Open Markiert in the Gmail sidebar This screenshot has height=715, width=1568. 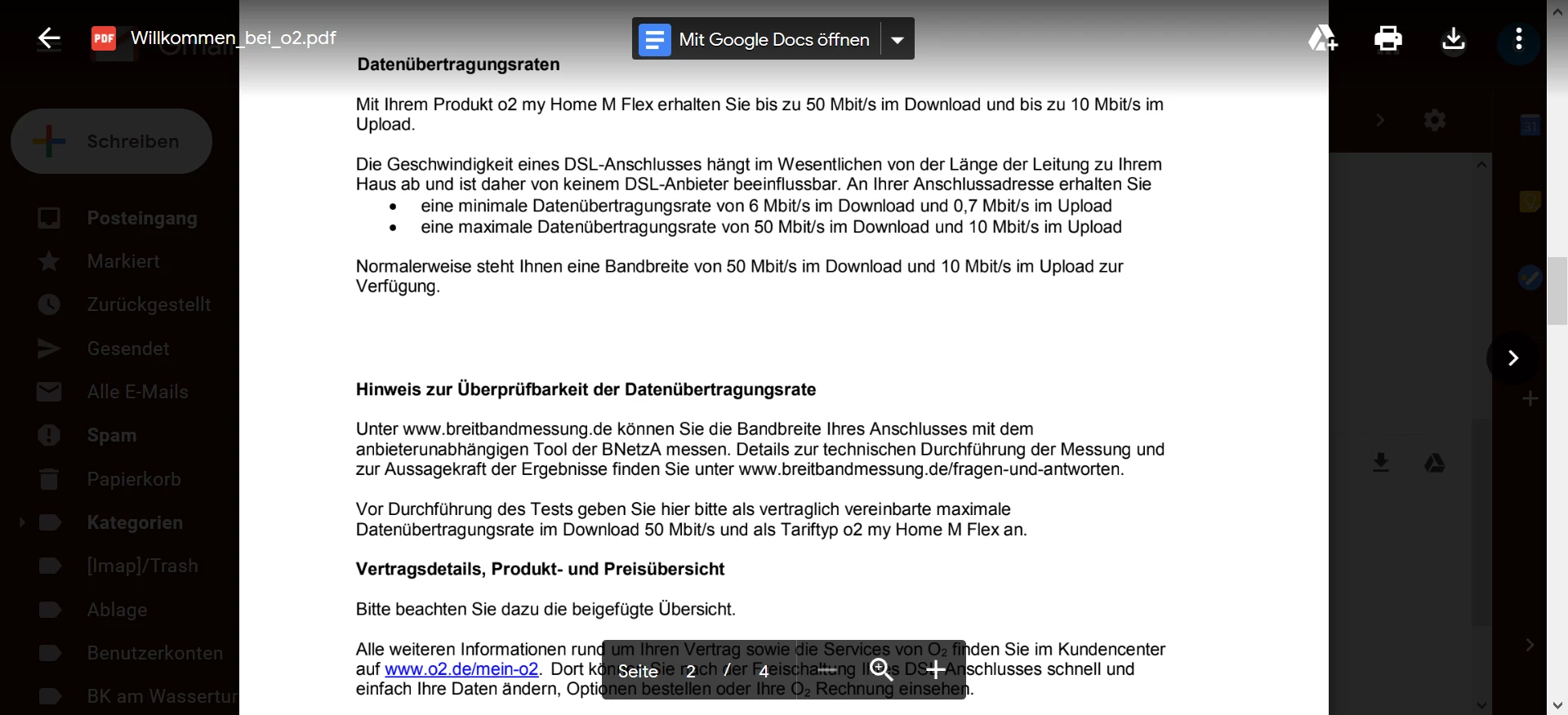coord(123,261)
